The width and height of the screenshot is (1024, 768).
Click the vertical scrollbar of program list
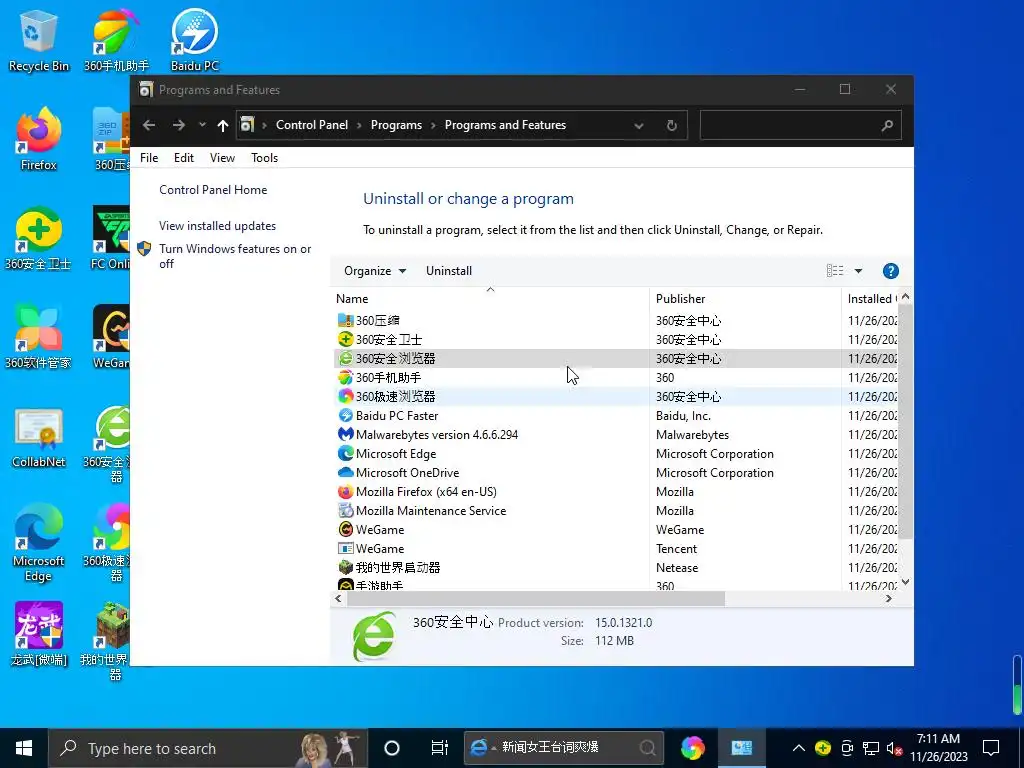(x=905, y=422)
